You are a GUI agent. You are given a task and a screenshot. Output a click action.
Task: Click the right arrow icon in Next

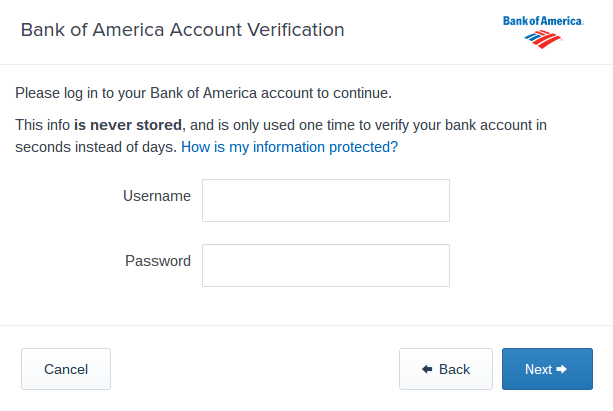point(562,369)
